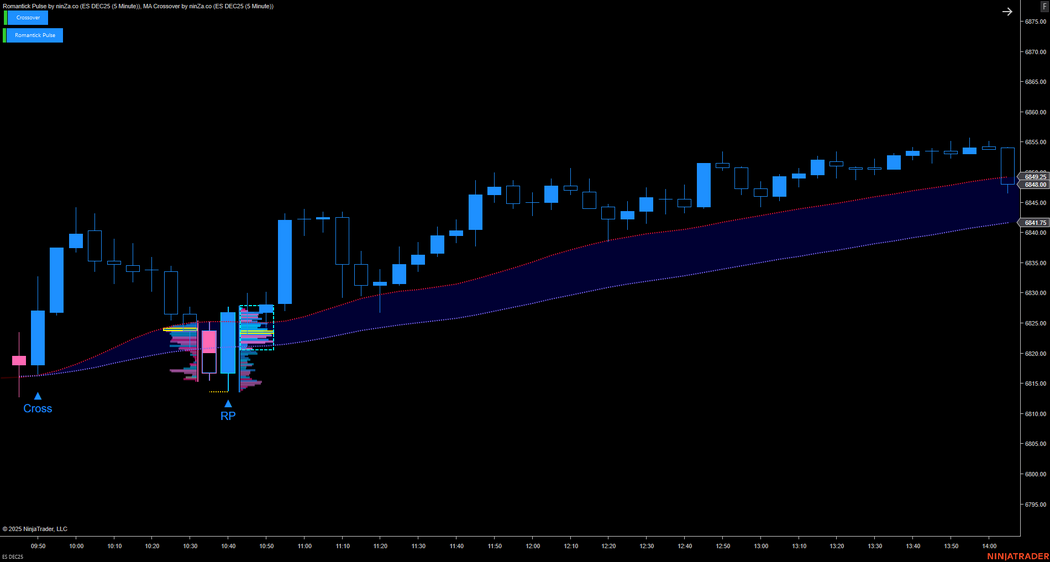Image resolution: width=1050 pixels, height=562 pixels.
Task: Click the RP signal triangle marker
Action: (228, 403)
